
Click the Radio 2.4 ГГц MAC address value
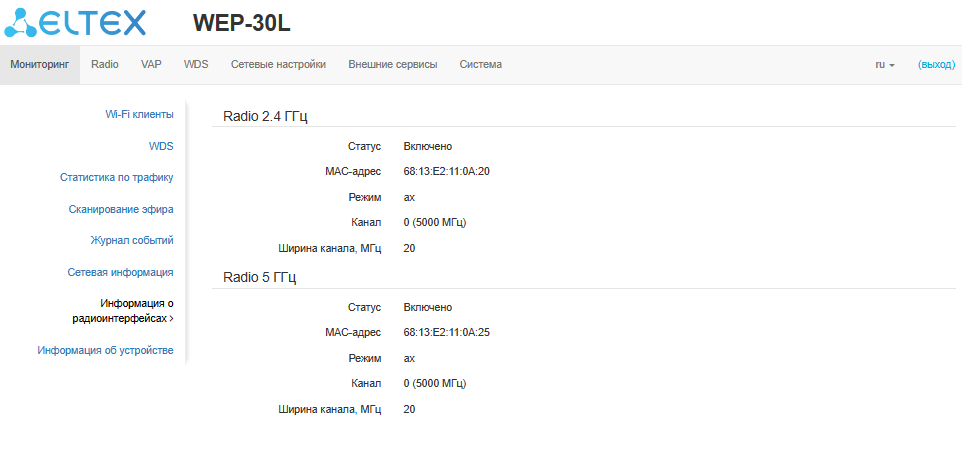pos(446,171)
